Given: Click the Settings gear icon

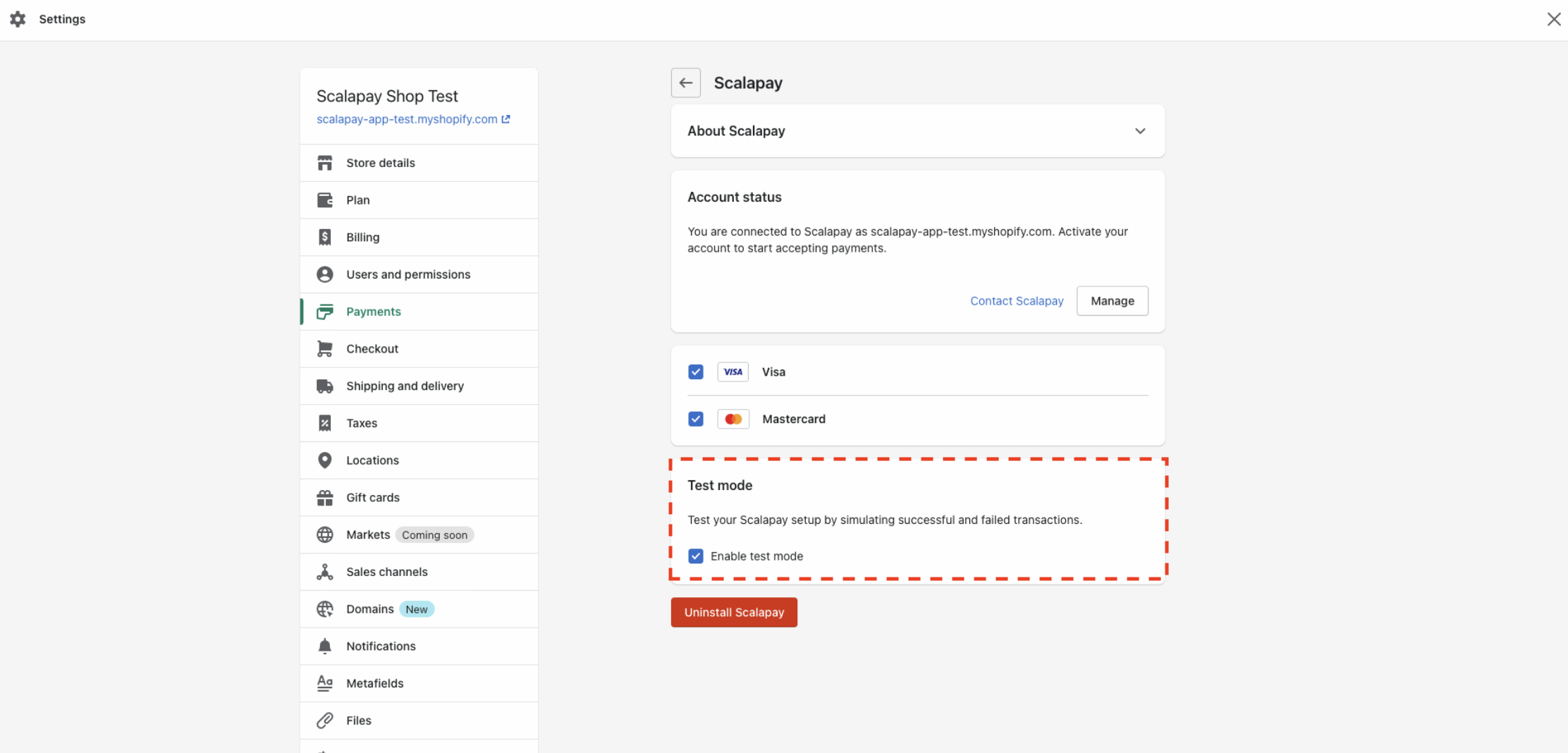Looking at the screenshot, I should 18,19.
